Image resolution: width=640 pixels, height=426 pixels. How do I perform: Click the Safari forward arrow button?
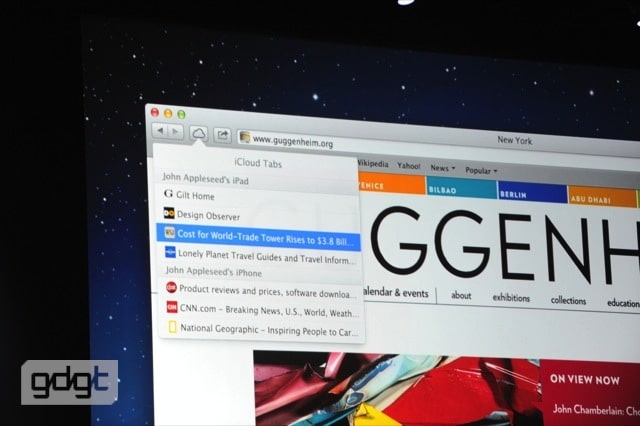click(x=175, y=131)
